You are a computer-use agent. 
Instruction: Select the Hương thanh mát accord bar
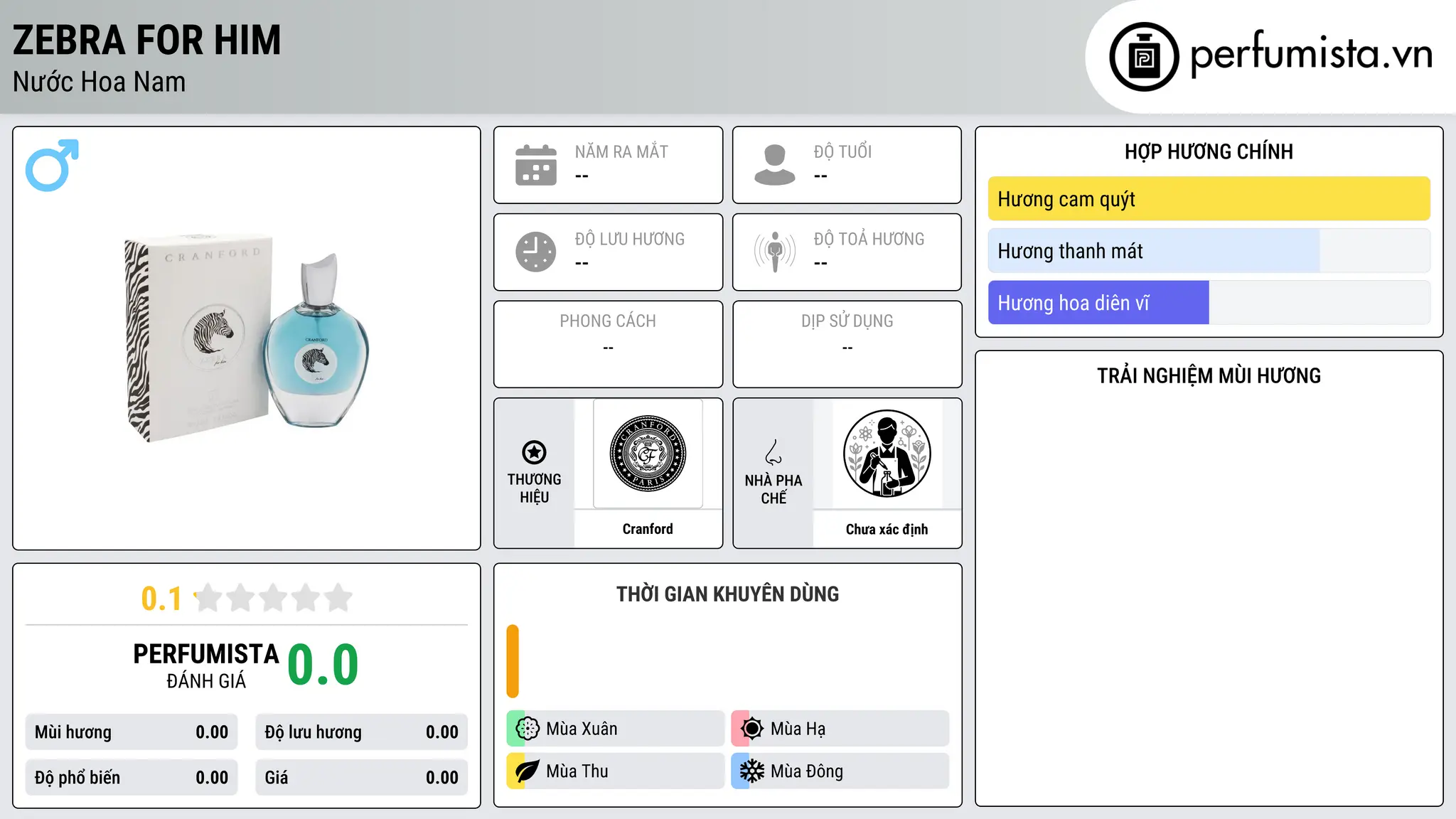pyautogui.click(x=1209, y=251)
